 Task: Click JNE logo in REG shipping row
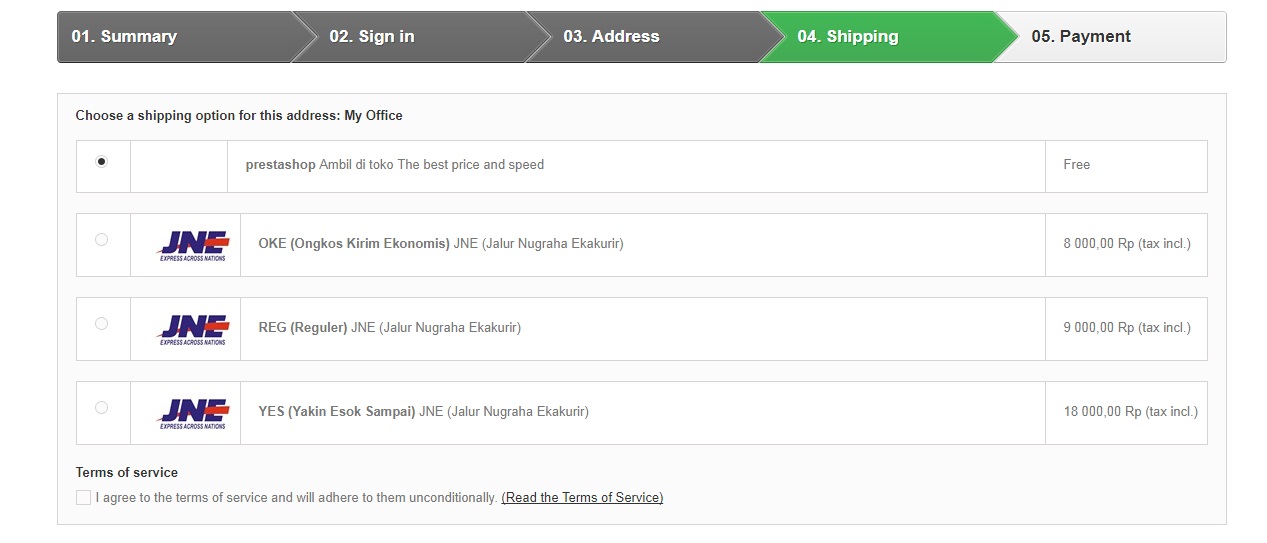(194, 329)
